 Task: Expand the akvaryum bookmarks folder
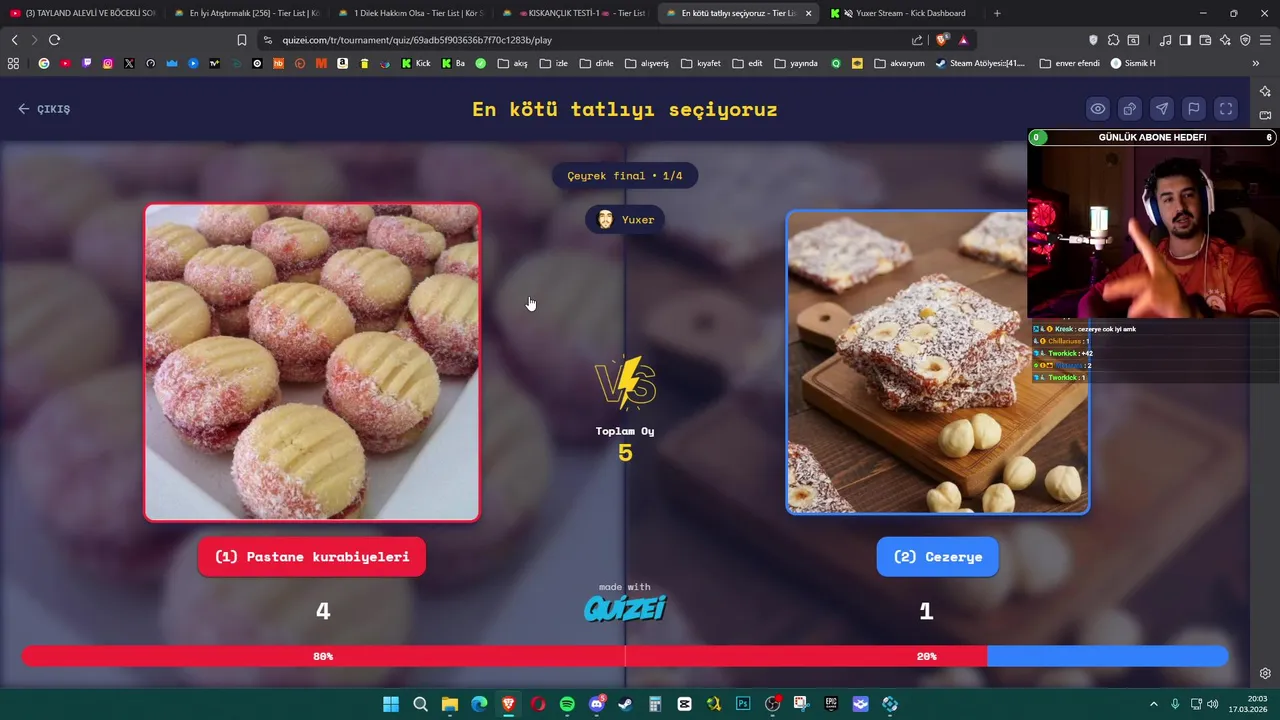pos(899,63)
